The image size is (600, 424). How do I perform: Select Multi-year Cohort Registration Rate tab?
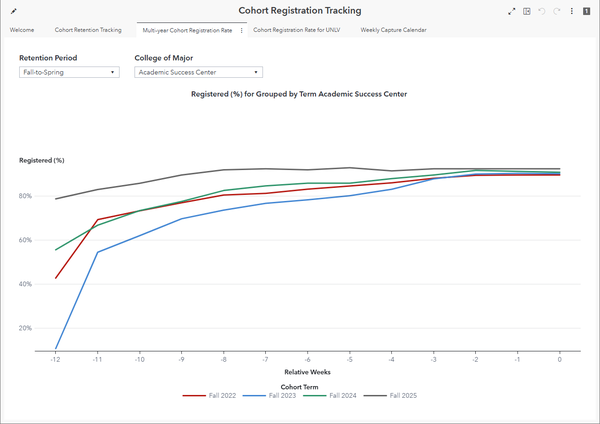[x=187, y=30]
